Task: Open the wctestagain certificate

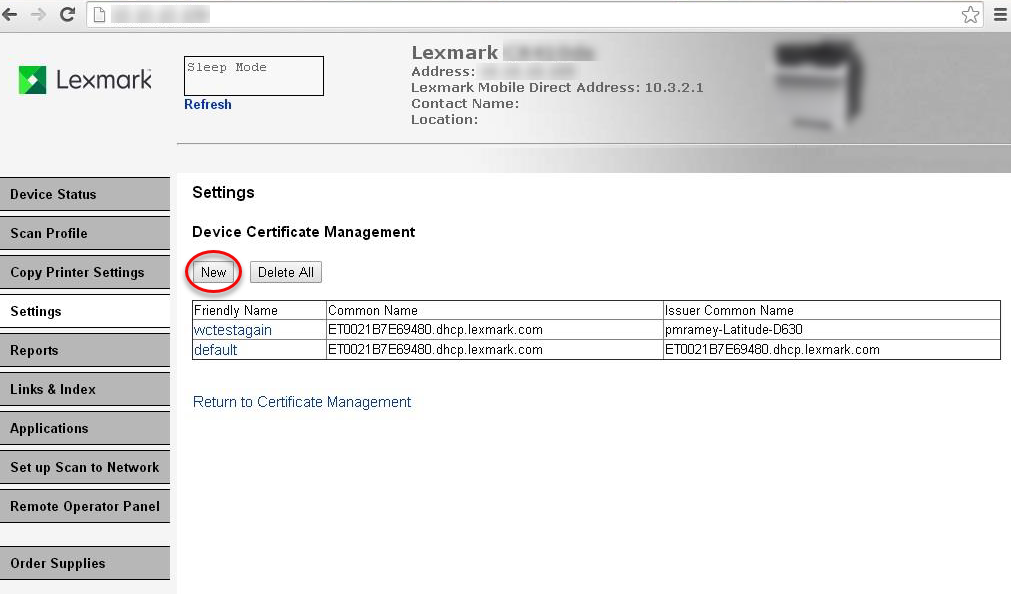Action: (233, 330)
